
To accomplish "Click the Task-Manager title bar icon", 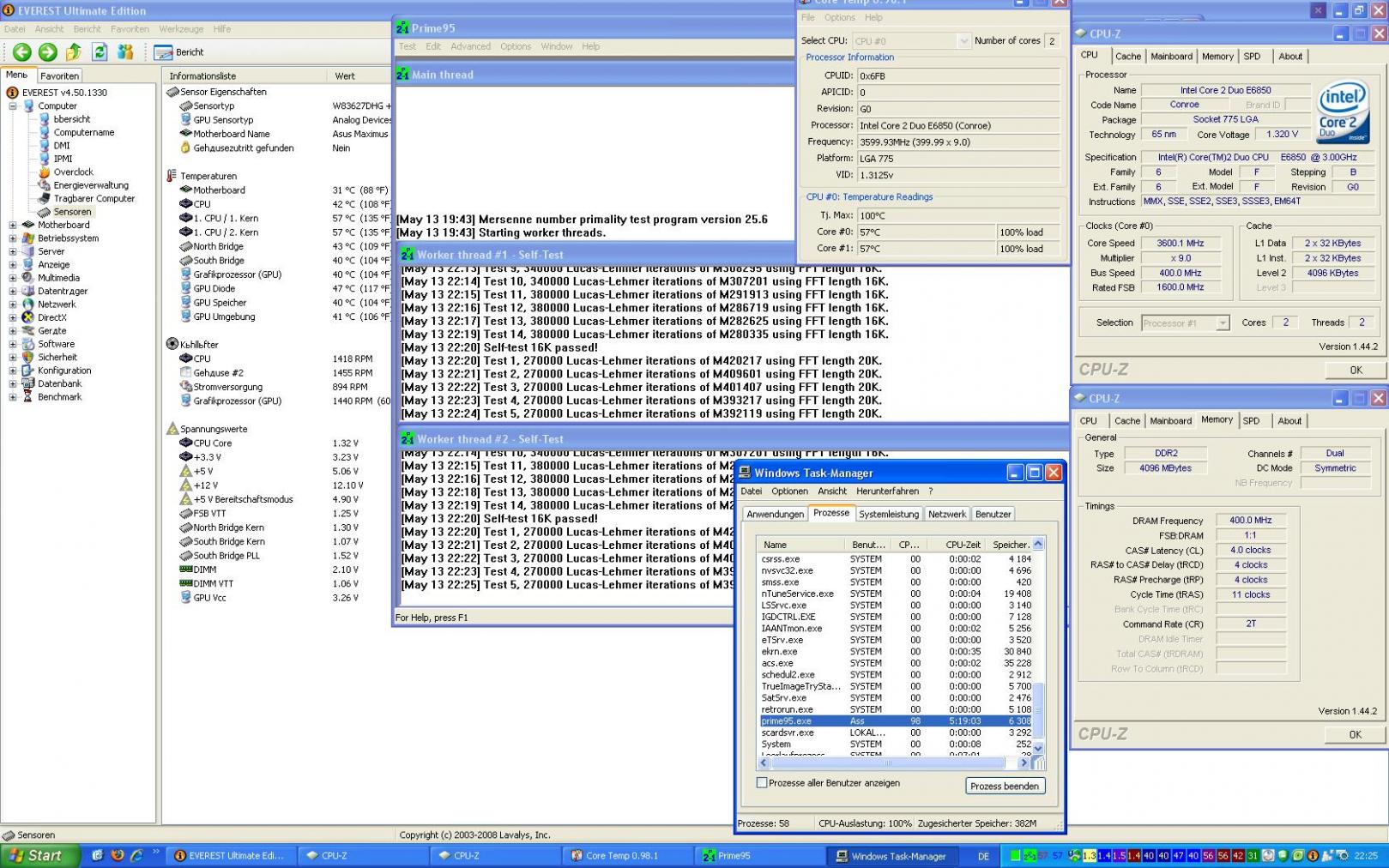I will click(x=745, y=473).
